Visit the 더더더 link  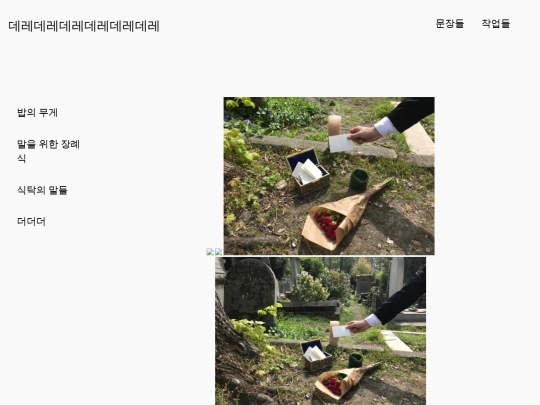(x=31, y=221)
